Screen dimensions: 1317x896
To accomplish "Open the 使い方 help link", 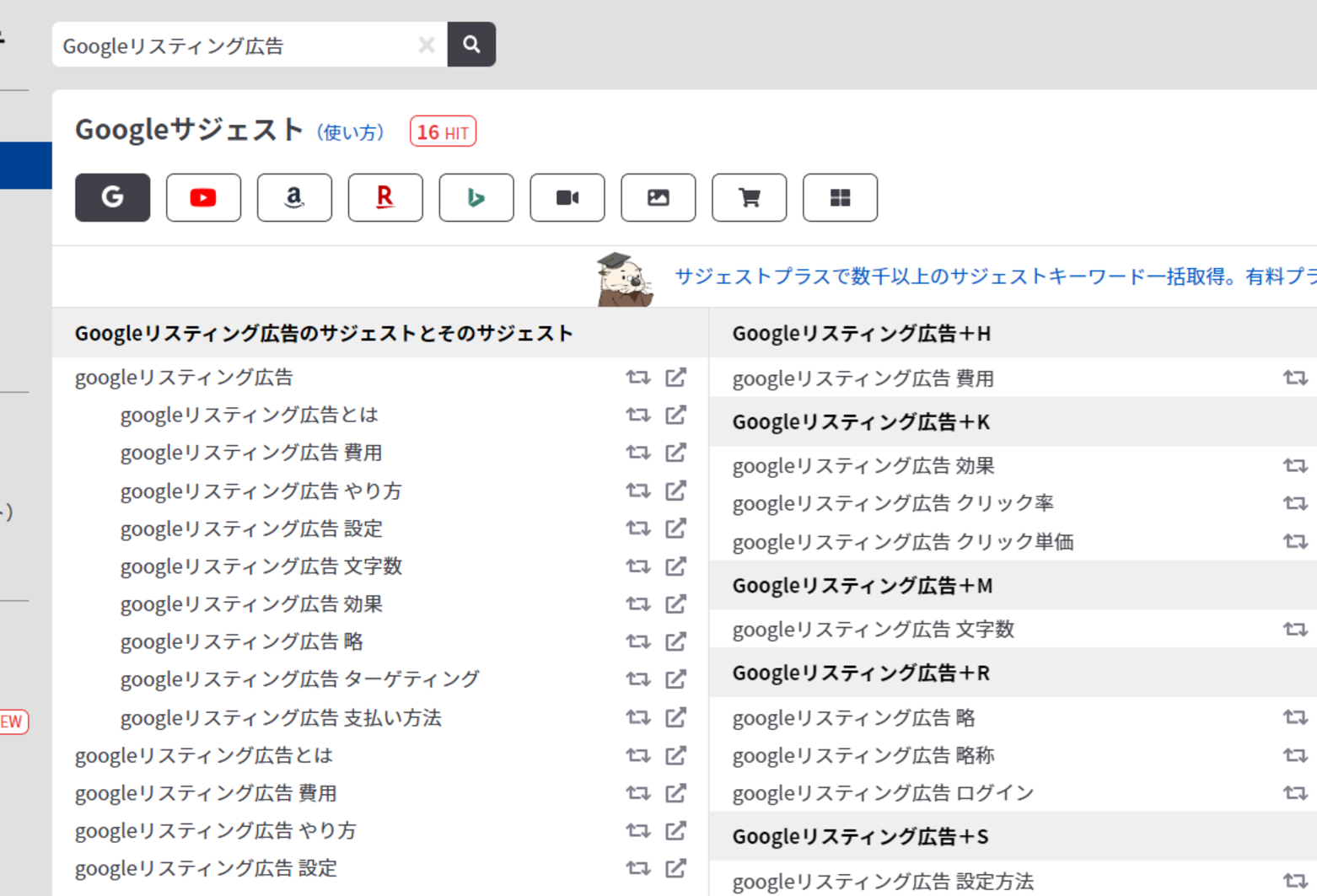I will 350,133.
